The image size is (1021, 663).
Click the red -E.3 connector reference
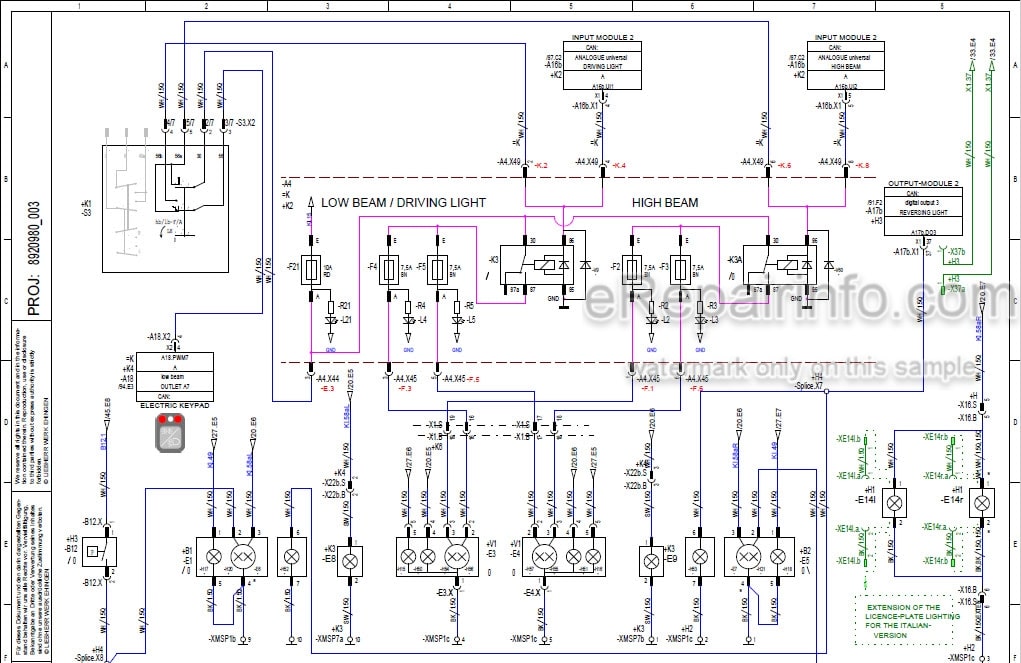(x=328, y=388)
